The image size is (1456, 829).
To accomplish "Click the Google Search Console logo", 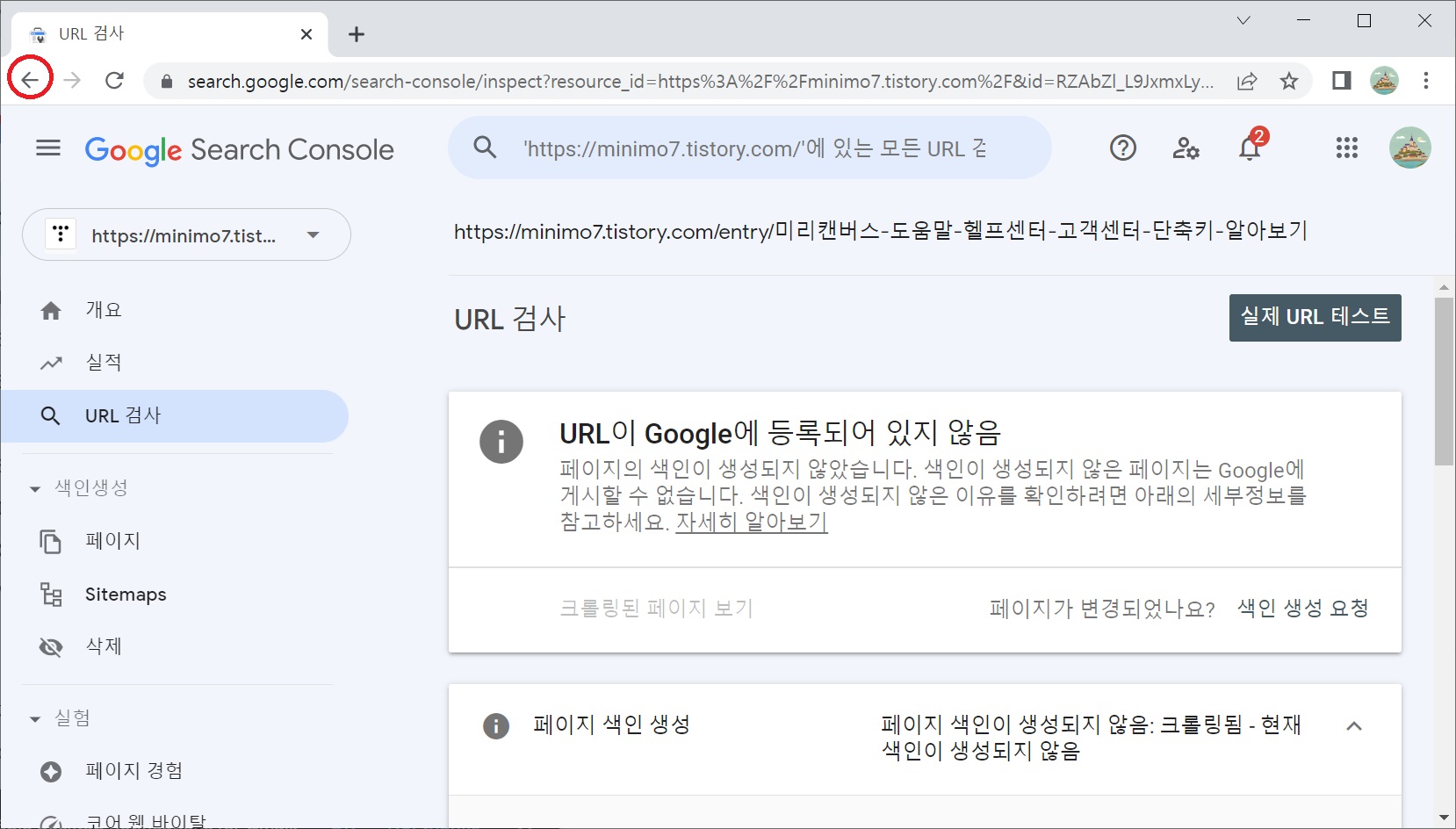I will pyautogui.click(x=239, y=150).
